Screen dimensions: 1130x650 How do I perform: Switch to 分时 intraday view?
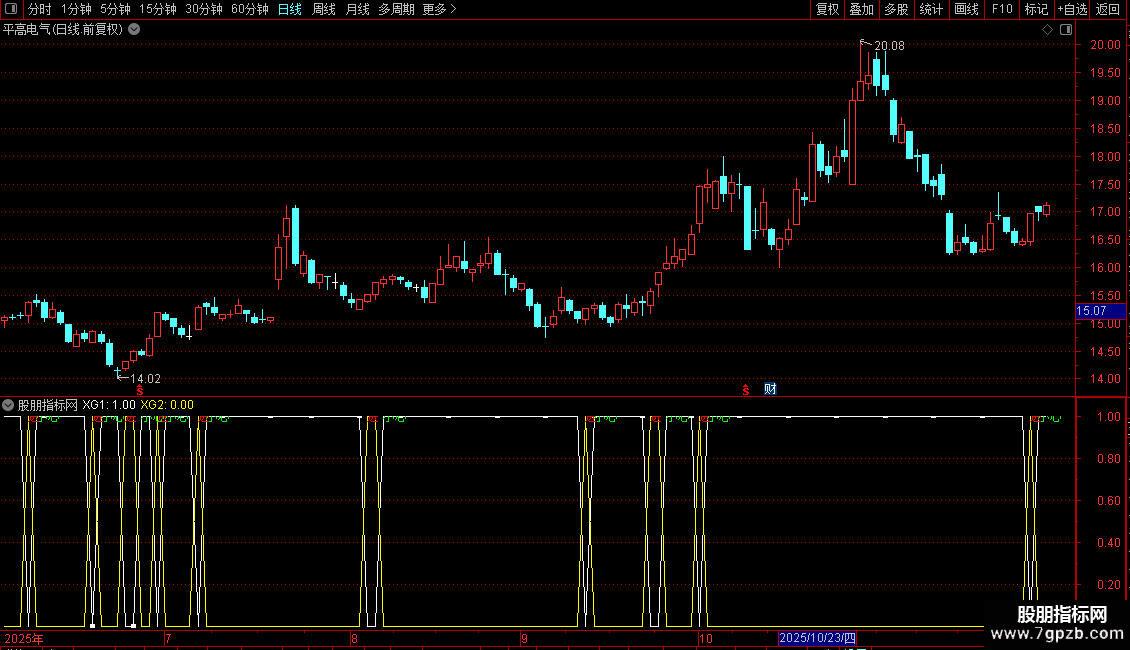40,9
